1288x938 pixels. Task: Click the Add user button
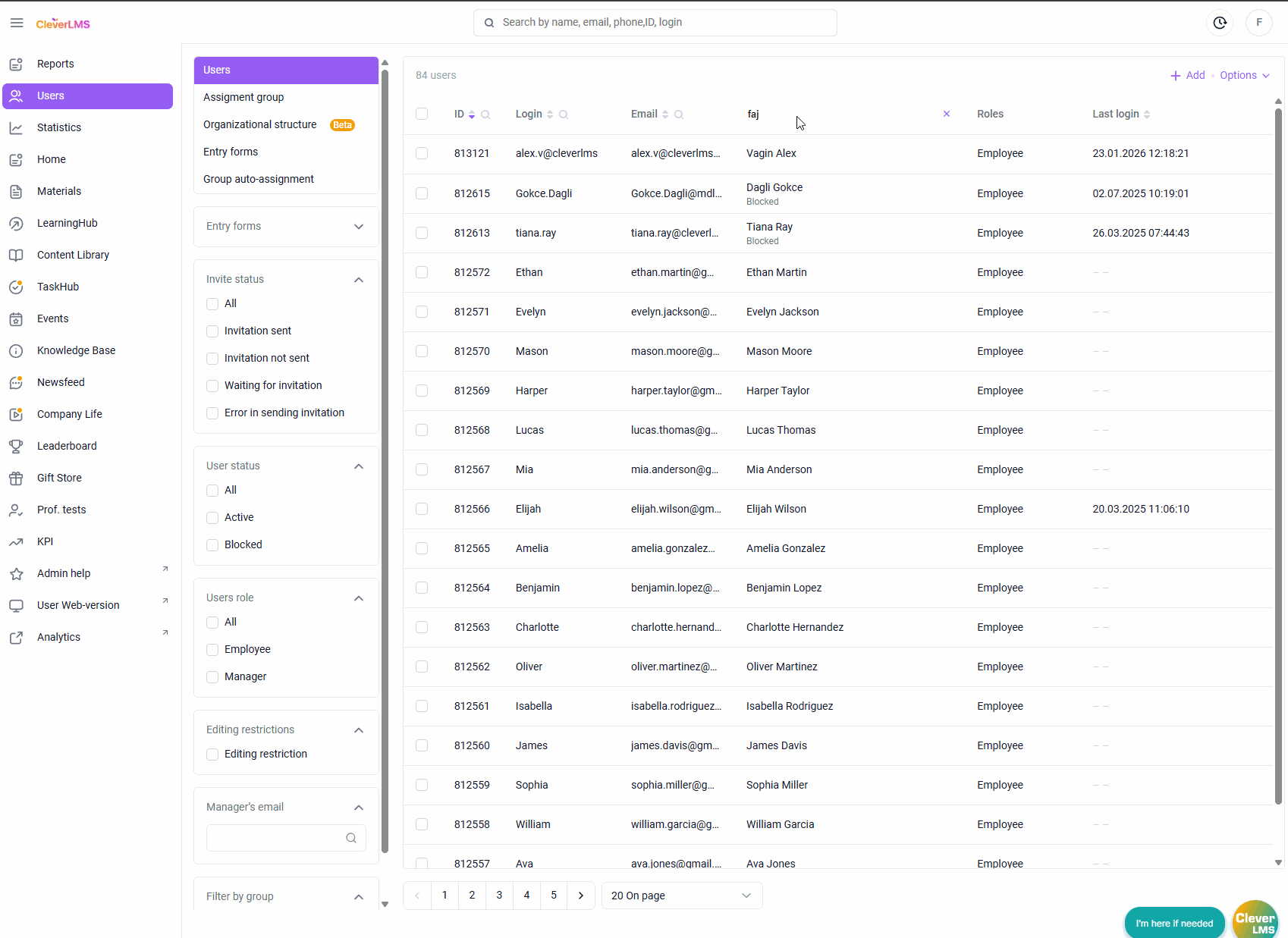1187,75
